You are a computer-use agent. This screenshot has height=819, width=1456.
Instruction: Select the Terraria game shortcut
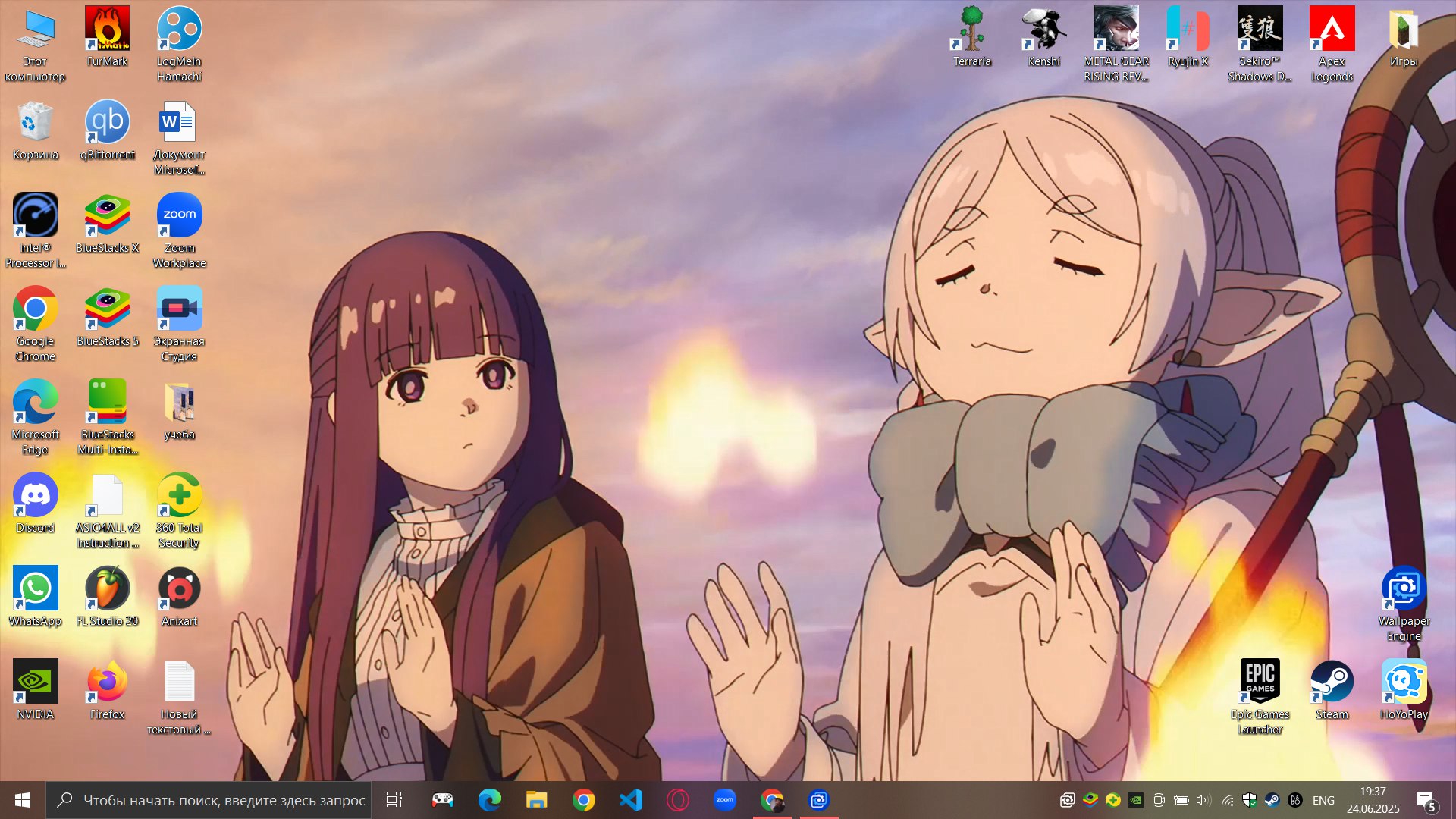tap(971, 38)
